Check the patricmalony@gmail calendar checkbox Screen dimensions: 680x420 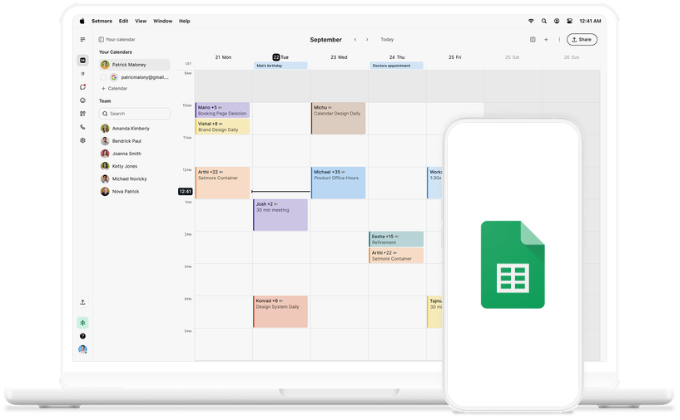103,77
